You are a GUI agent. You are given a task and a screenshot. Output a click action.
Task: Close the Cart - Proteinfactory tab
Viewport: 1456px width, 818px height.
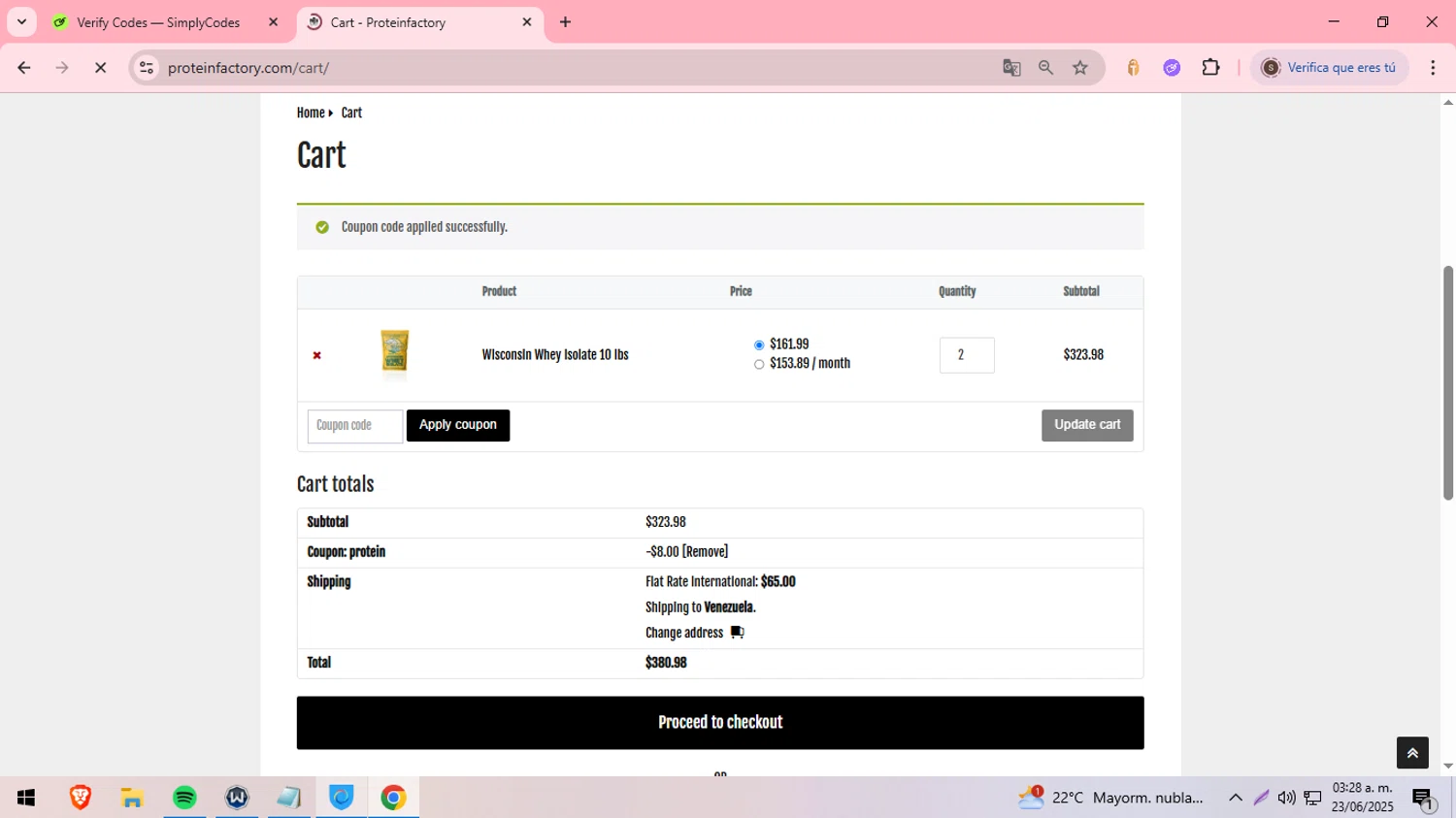pos(527,22)
